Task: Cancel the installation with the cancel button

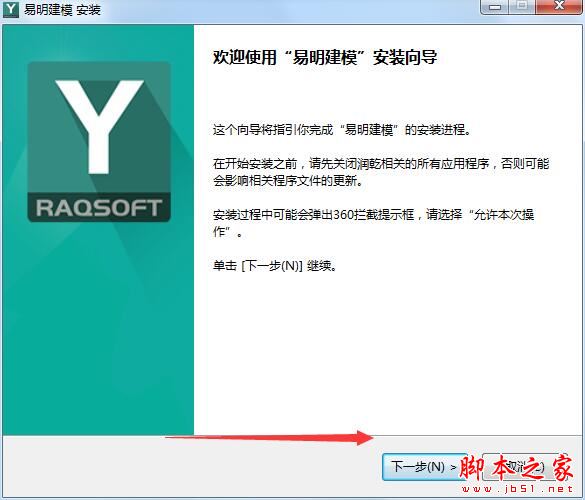Action: 525,467
